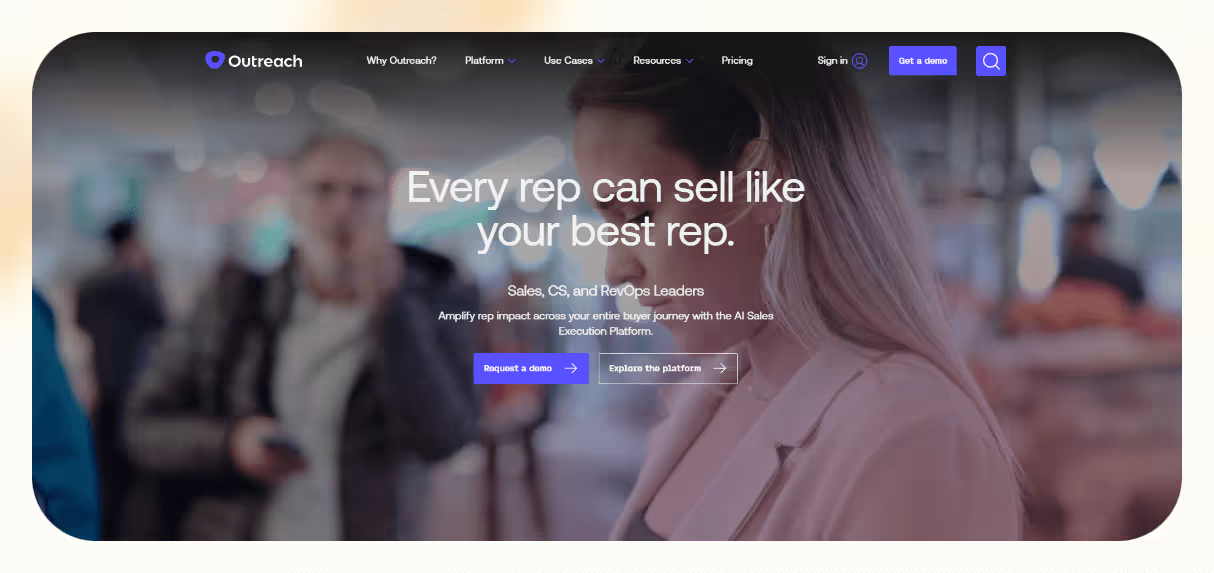
Task: Expand the Resources dropdown chevron
Action: tap(689, 61)
